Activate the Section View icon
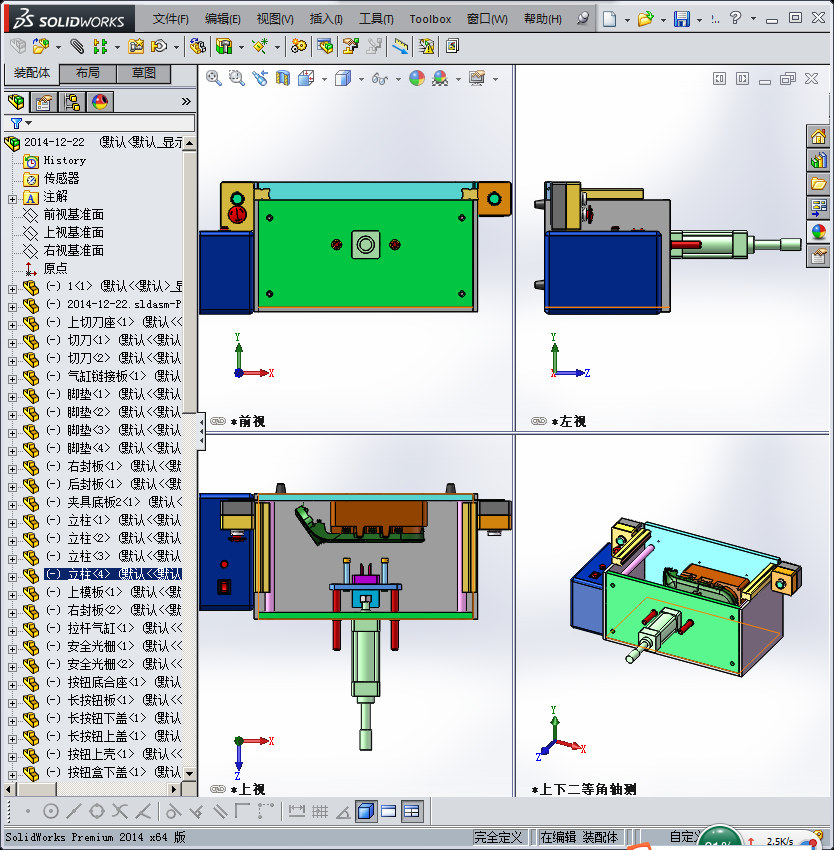This screenshot has width=834, height=850. pyautogui.click(x=283, y=79)
